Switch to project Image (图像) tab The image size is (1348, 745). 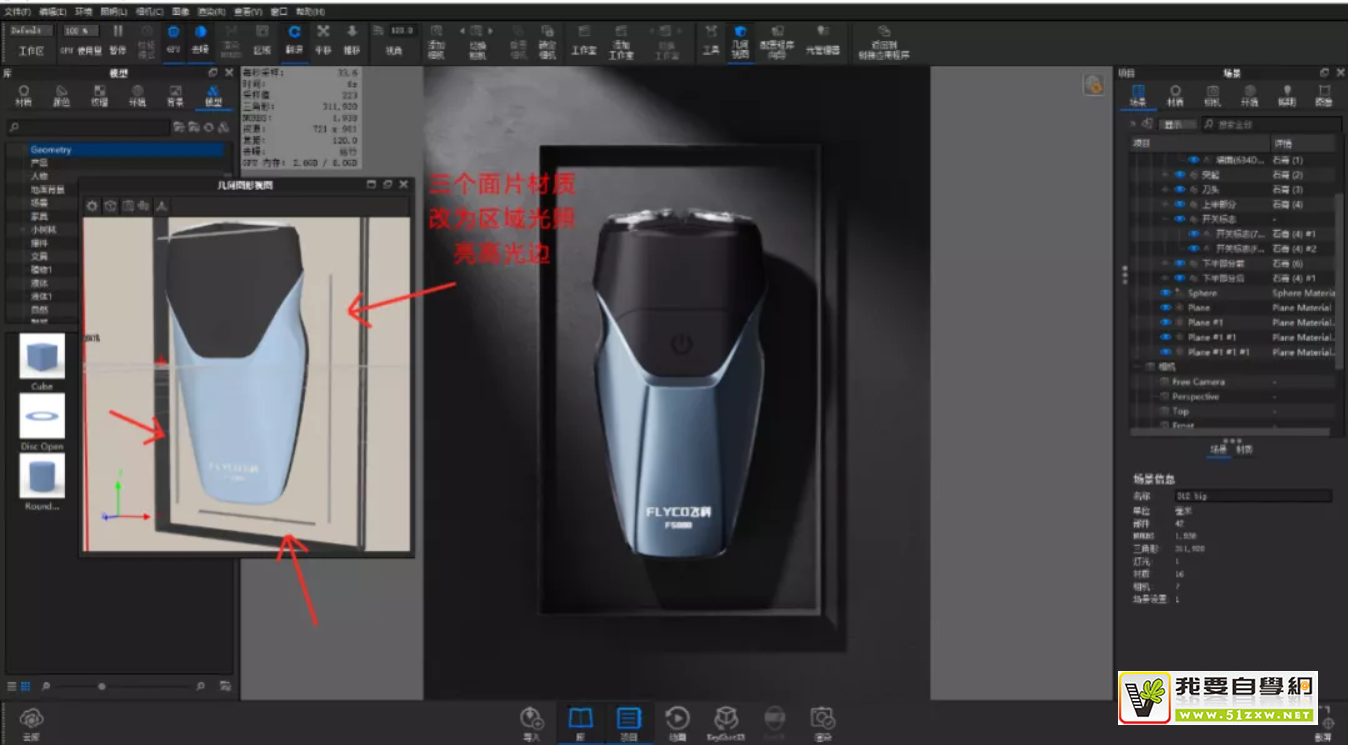(1324, 95)
